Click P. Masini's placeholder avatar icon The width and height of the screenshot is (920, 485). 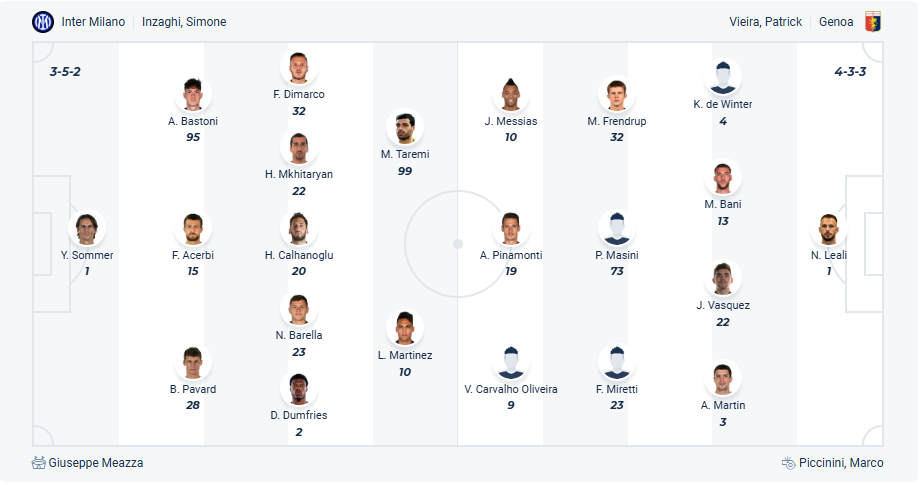[616, 229]
